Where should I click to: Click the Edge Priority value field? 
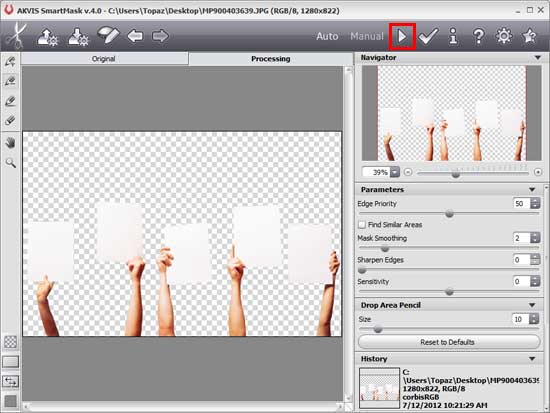click(522, 204)
